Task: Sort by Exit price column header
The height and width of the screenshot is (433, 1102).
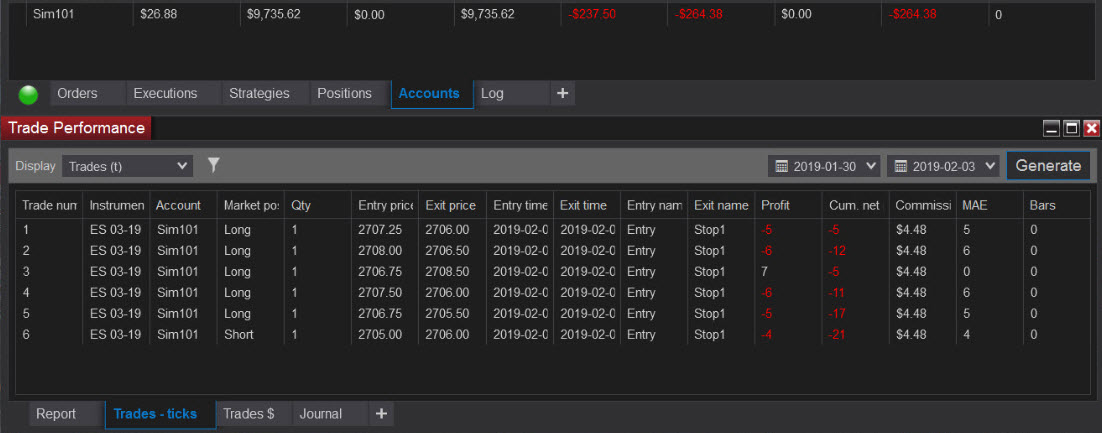Action: [452, 205]
